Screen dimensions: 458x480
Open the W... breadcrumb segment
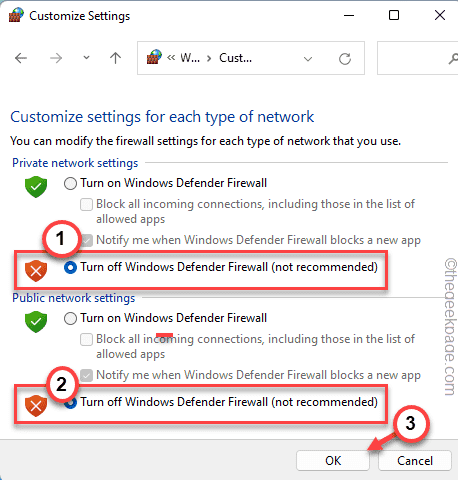tap(190, 58)
